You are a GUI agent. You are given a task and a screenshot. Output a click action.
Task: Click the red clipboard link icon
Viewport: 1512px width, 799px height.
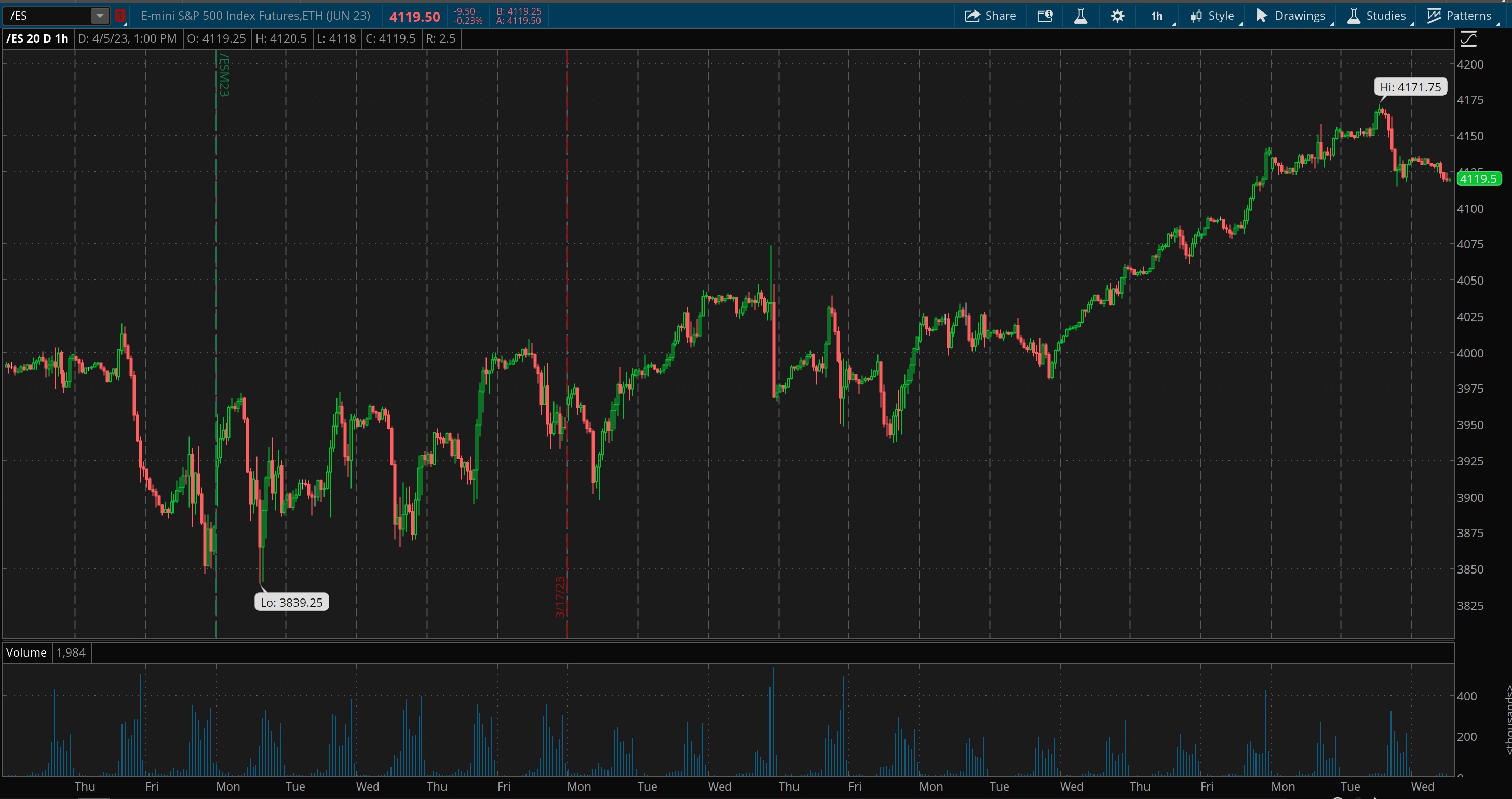tap(120, 16)
